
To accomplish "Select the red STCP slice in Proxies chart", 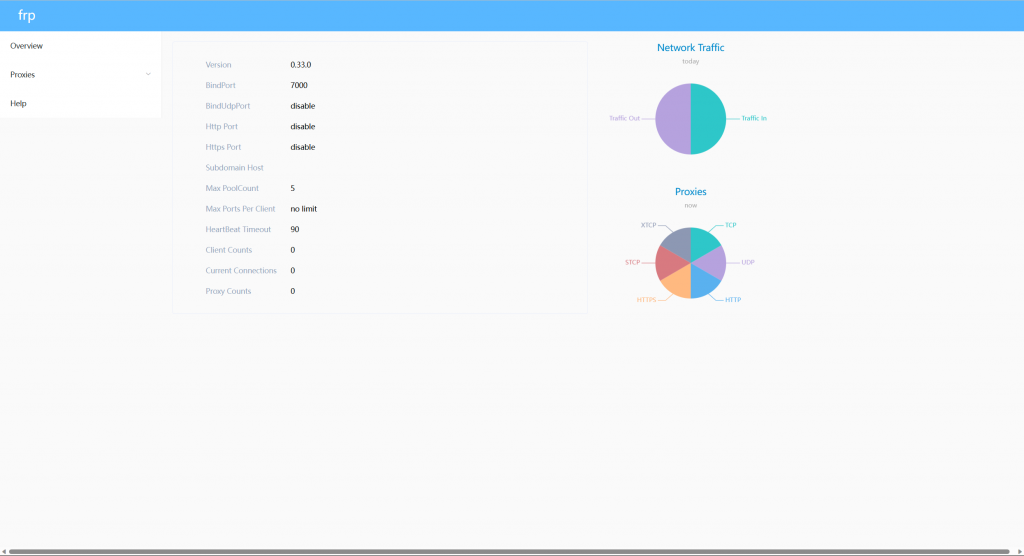I will click(668, 263).
